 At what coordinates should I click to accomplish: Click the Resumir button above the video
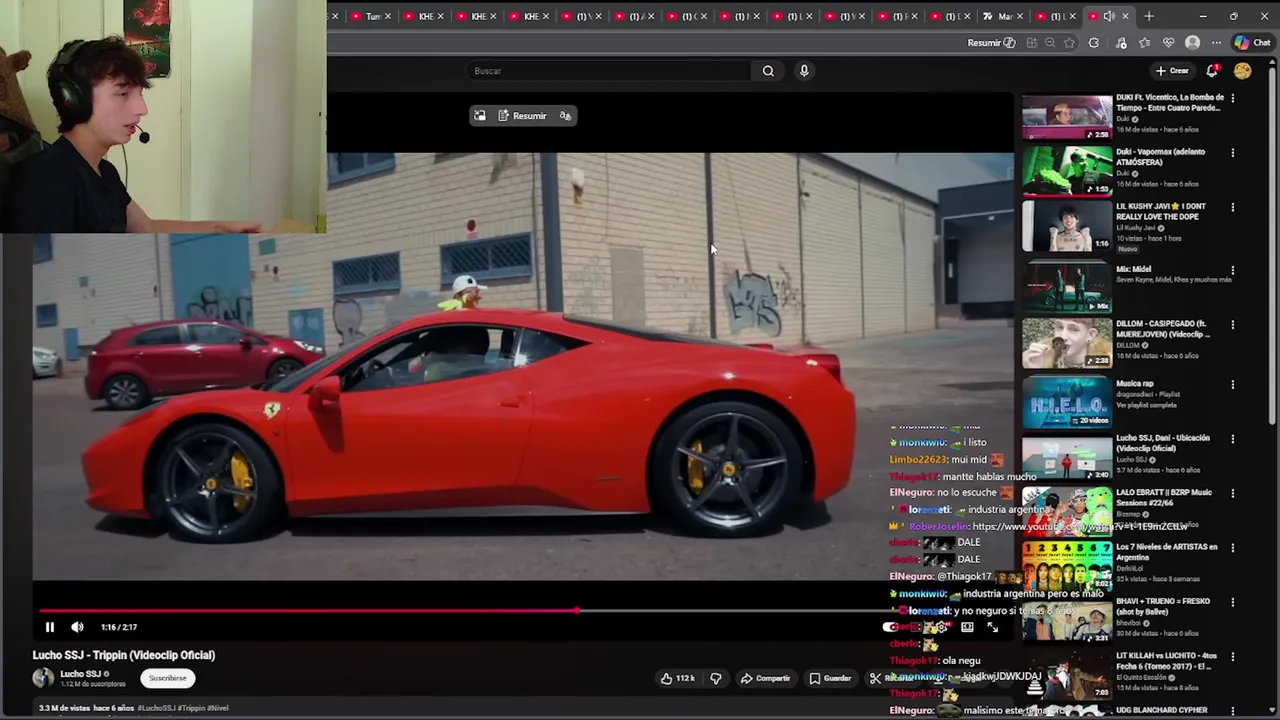(522, 116)
